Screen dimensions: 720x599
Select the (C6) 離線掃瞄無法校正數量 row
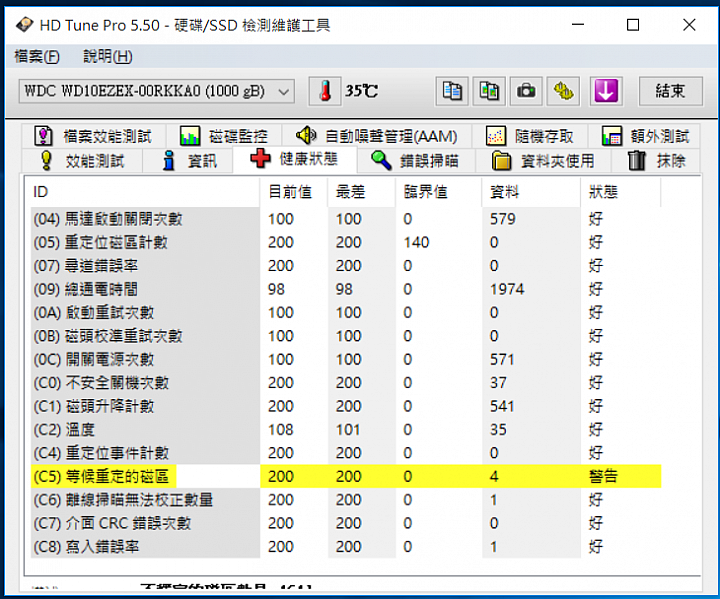pyautogui.click(x=346, y=500)
